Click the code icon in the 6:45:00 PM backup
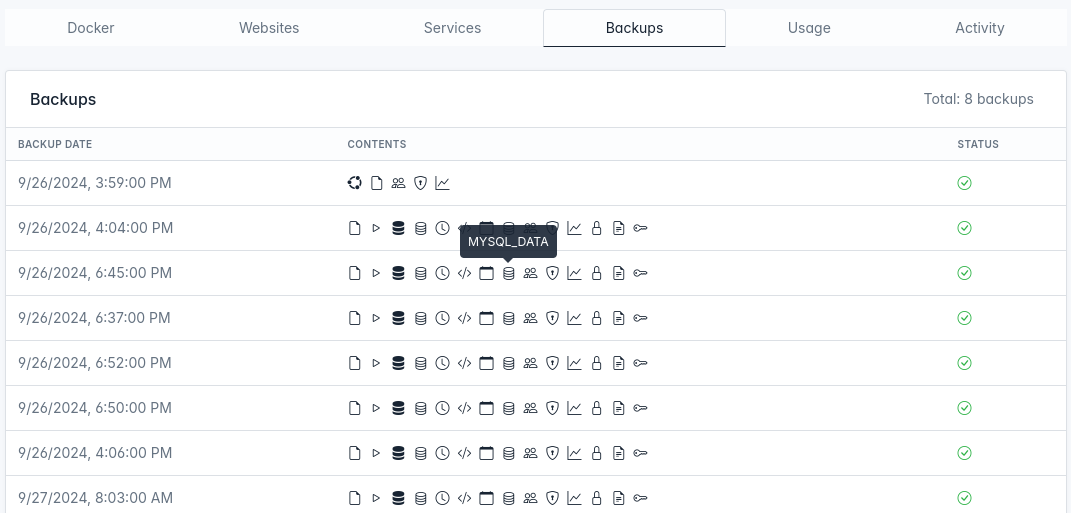This screenshot has height=513, width=1071. (464, 273)
